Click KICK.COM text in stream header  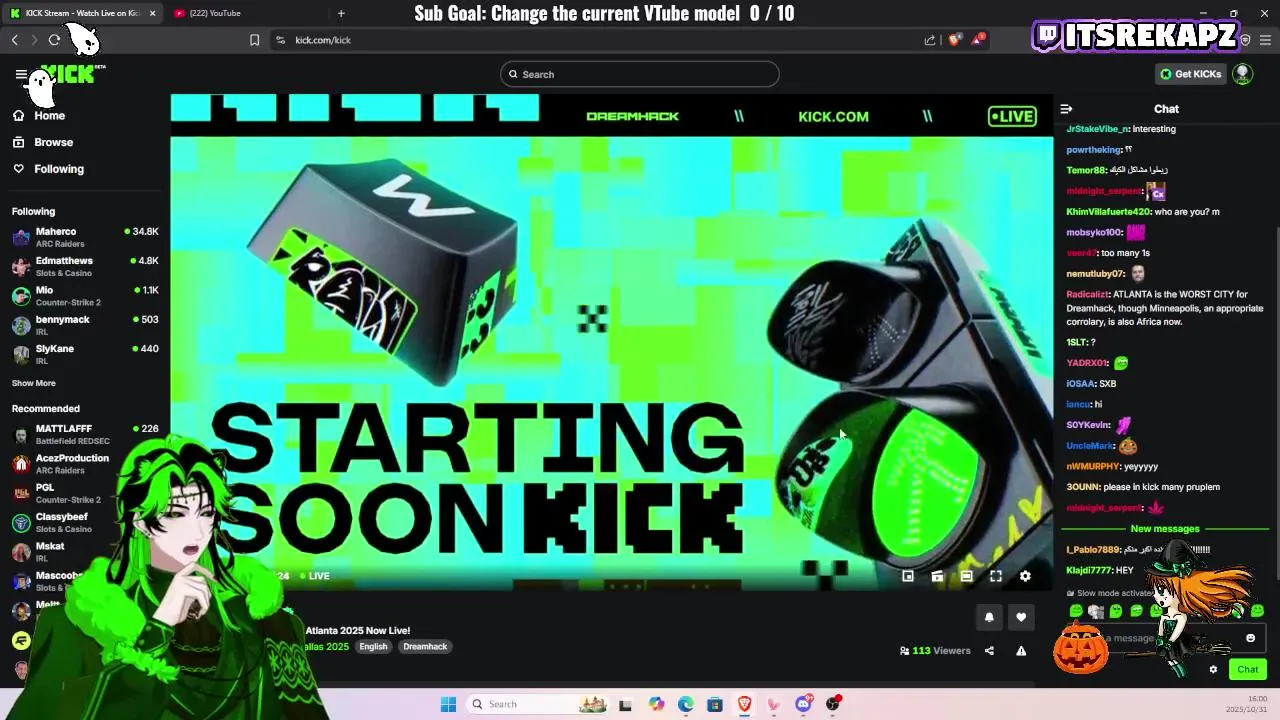coord(833,117)
